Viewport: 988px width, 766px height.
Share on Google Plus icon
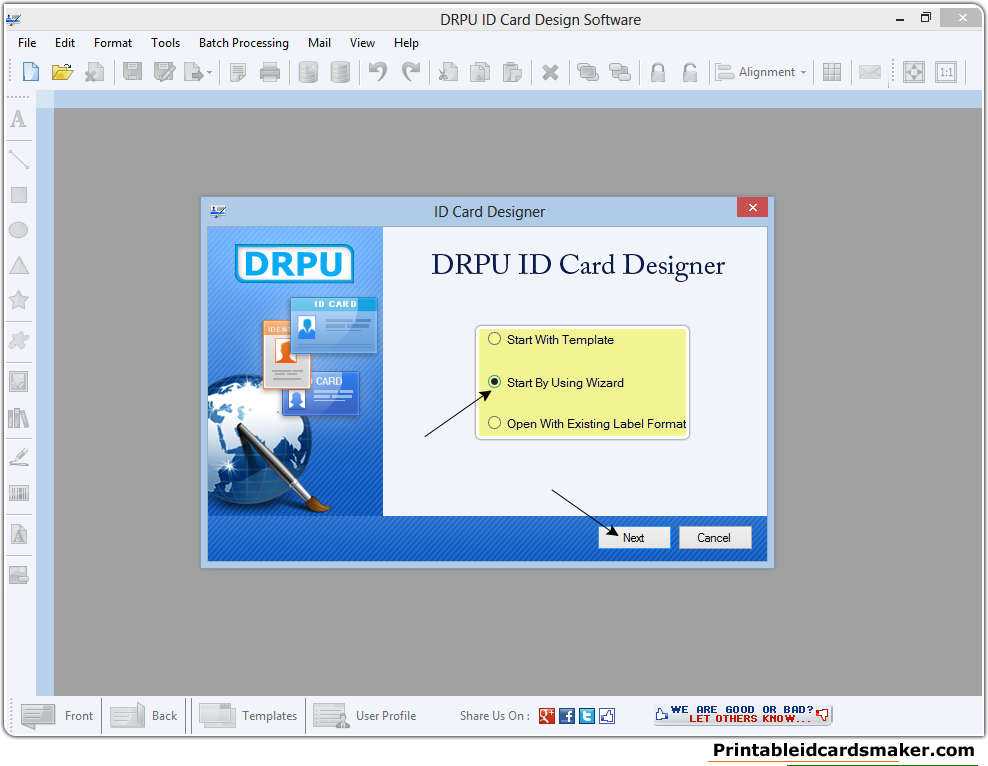click(x=547, y=716)
